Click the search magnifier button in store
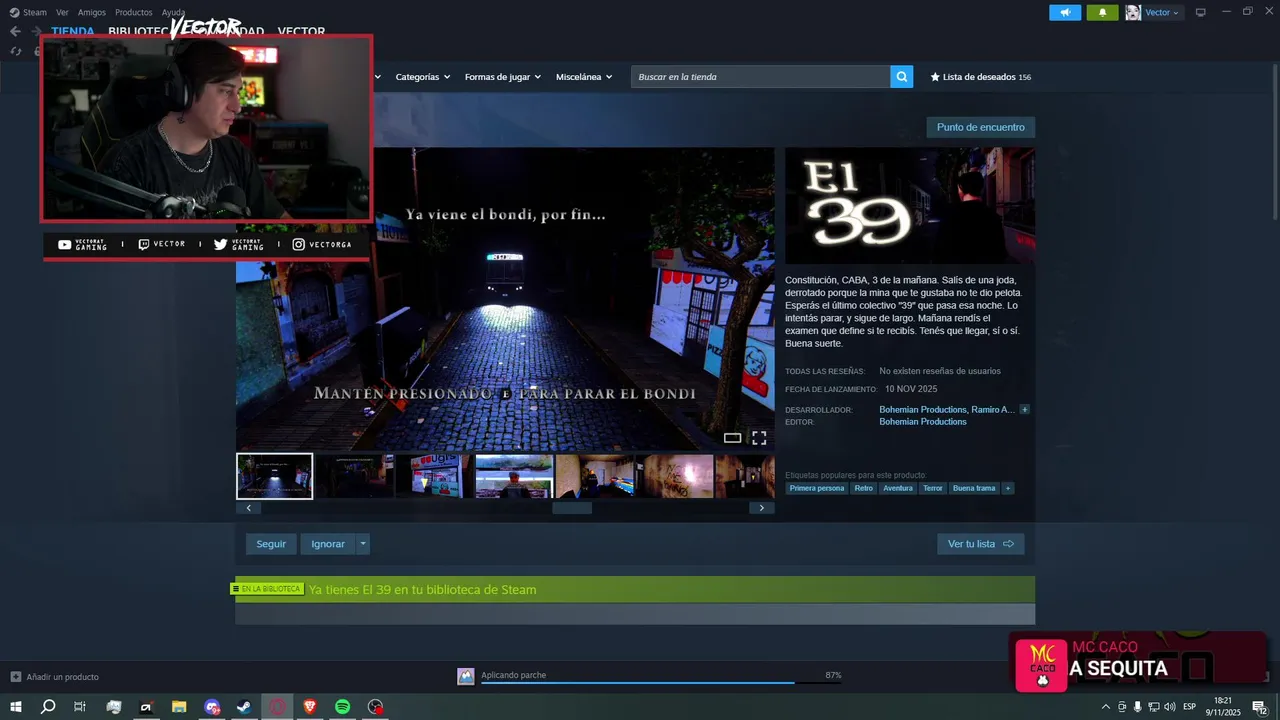This screenshot has height=720, width=1280. [902, 77]
